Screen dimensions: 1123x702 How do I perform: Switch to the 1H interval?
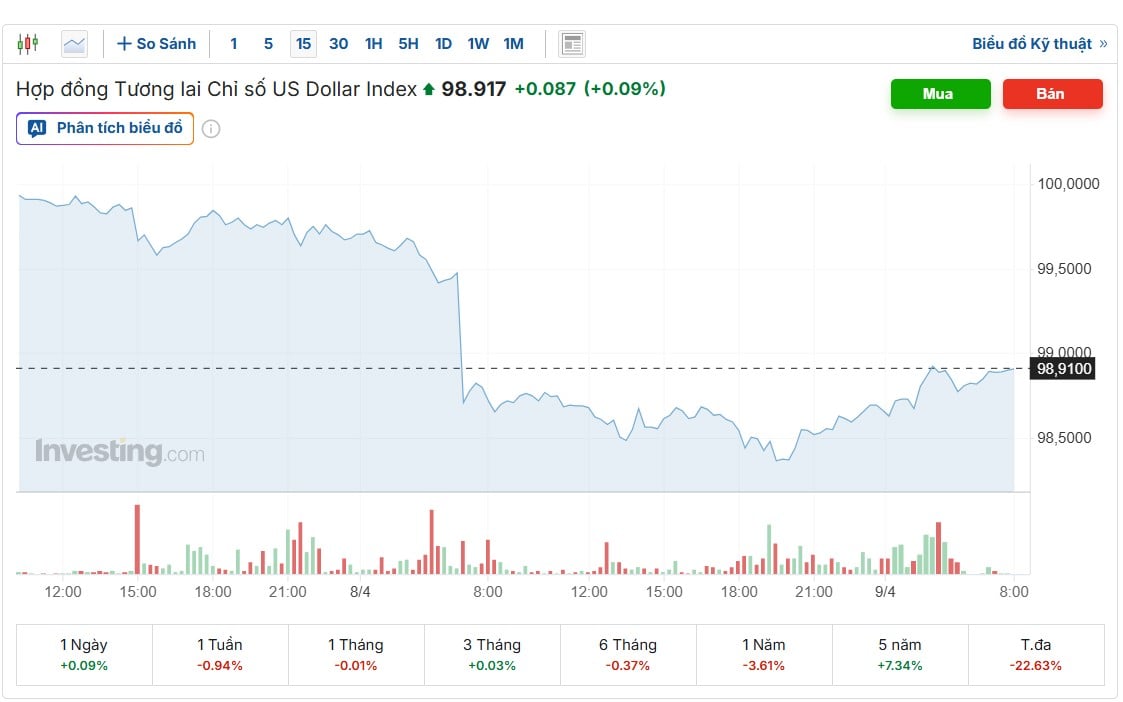(373, 43)
